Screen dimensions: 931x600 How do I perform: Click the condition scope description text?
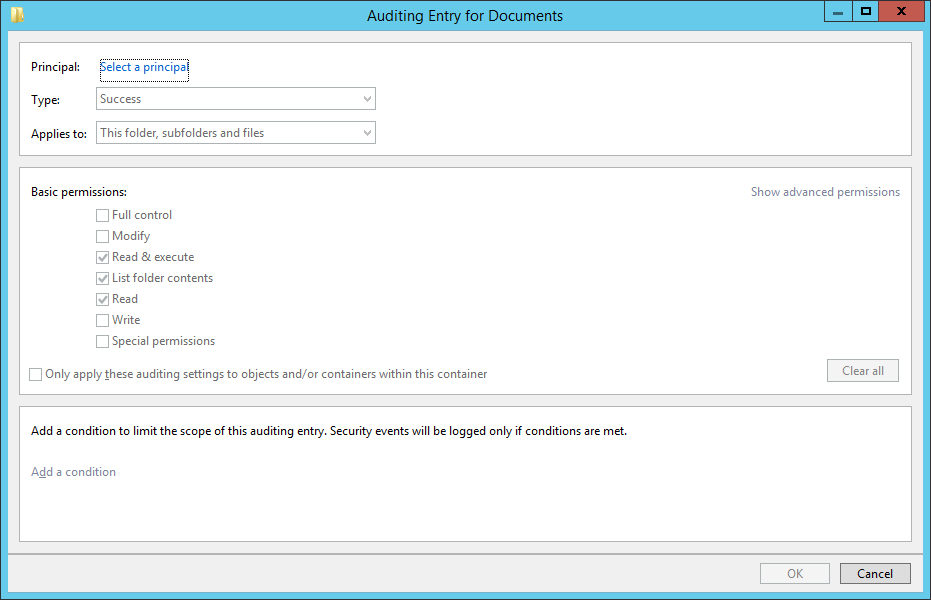[329, 431]
